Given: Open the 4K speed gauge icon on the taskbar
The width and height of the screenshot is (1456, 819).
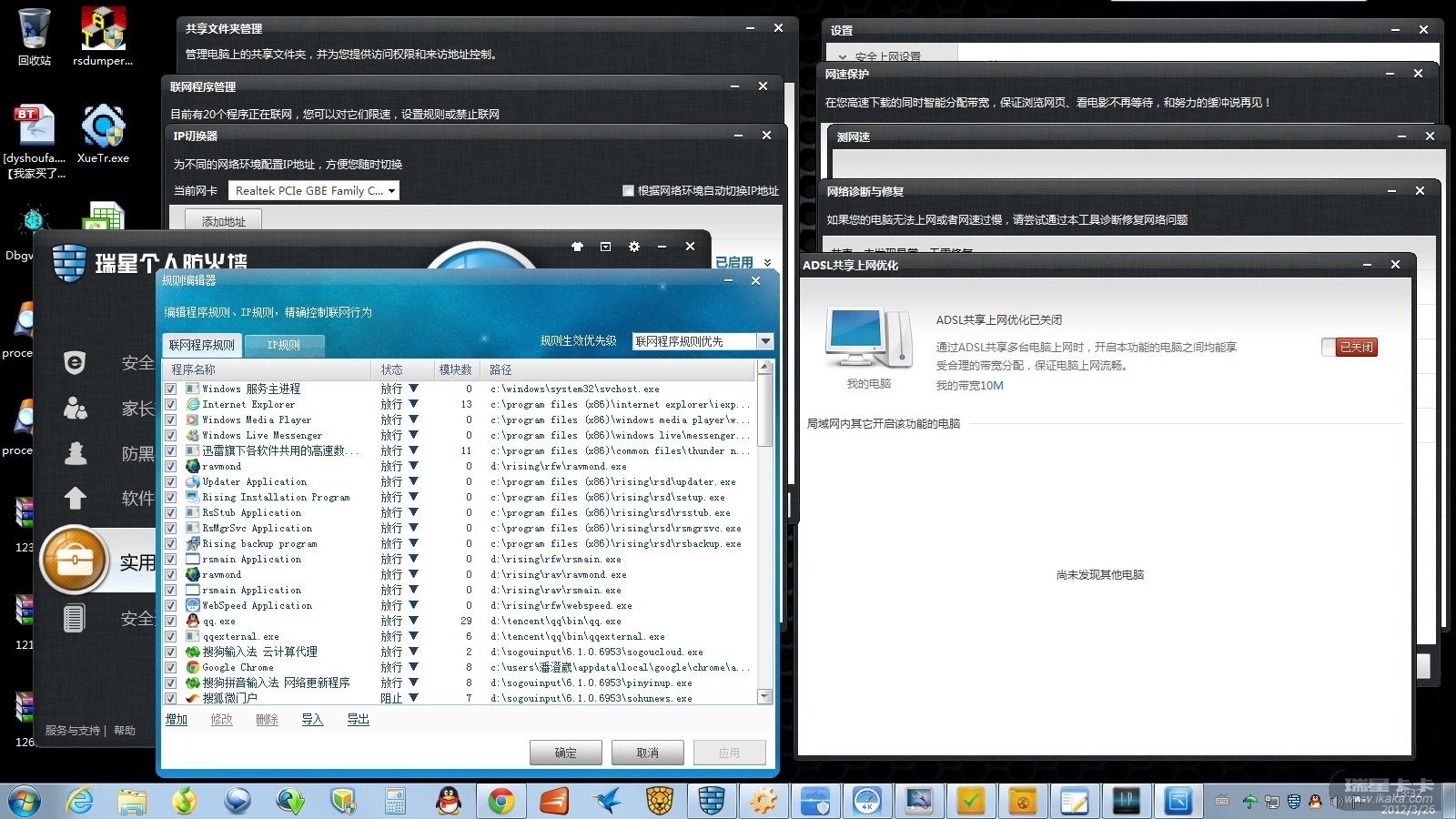Looking at the screenshot, I should [867, 802].
